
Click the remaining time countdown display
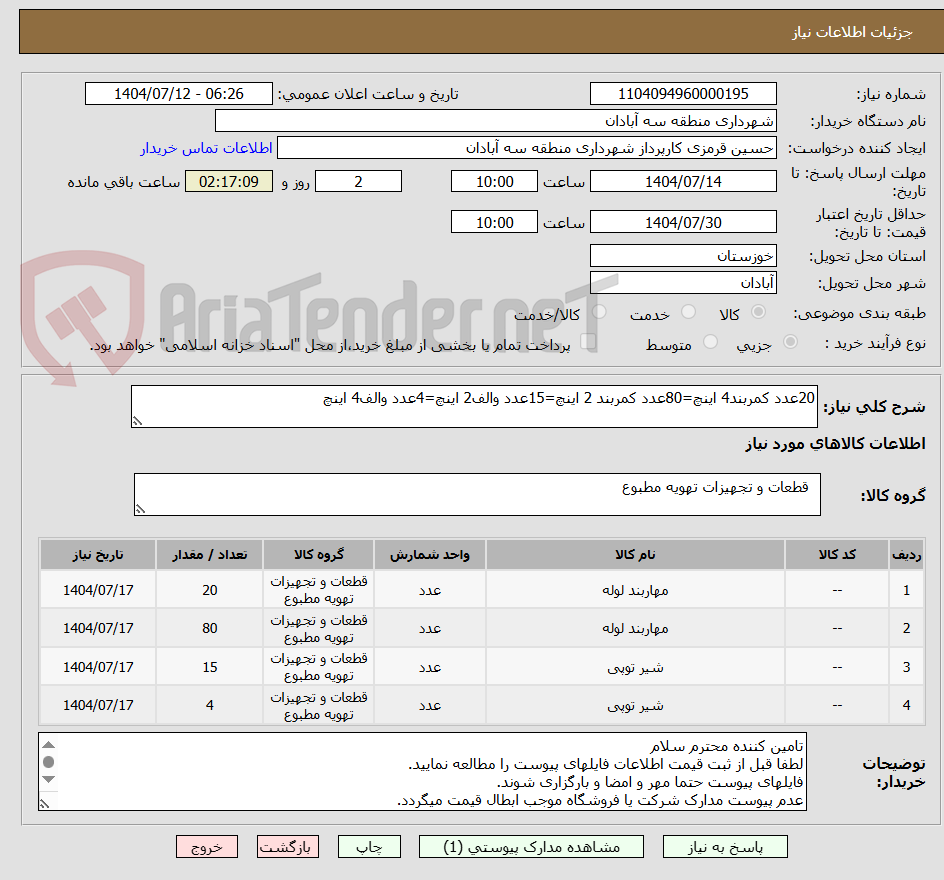pos(229,181)
